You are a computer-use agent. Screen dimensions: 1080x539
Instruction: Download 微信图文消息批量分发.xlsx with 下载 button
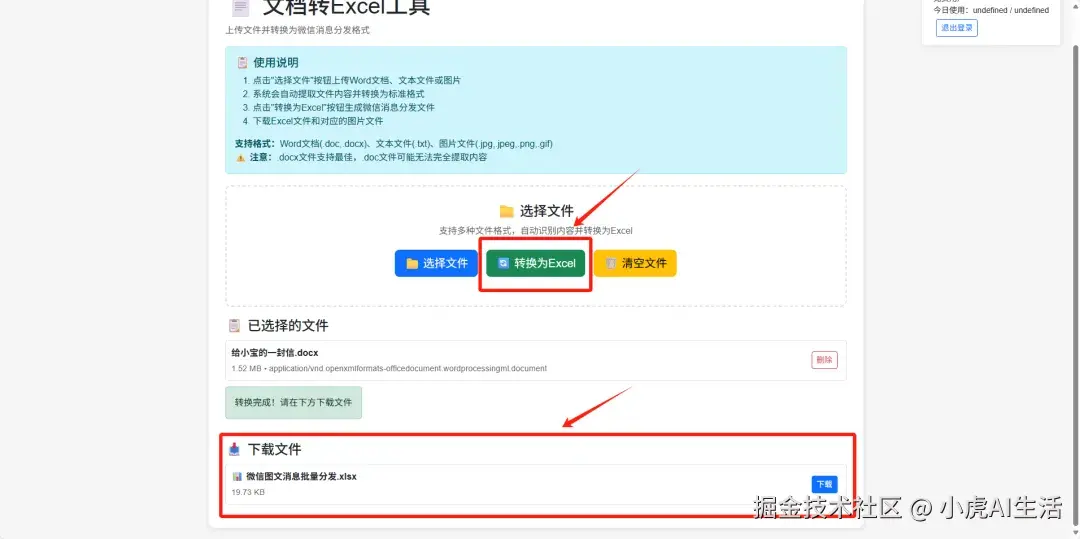824,485
